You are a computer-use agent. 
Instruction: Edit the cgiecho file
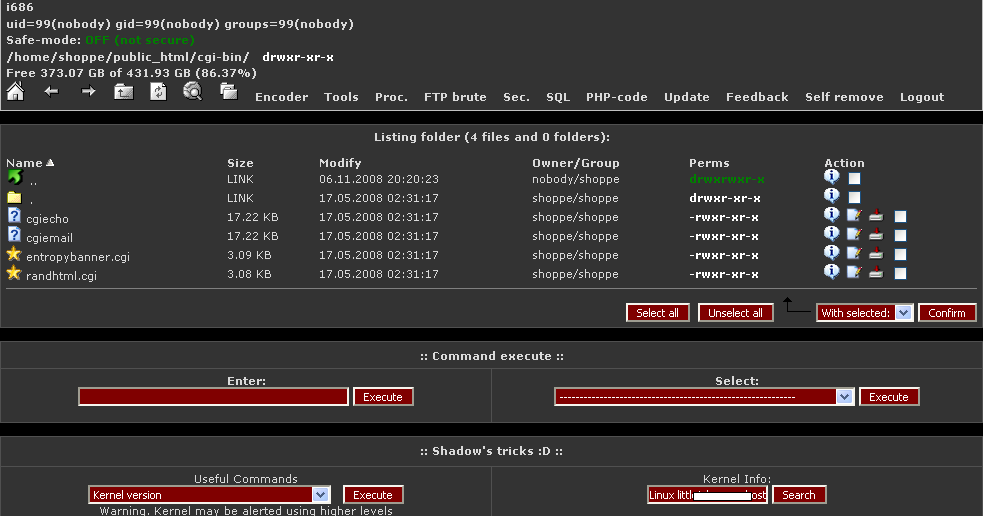pos(854,216)
